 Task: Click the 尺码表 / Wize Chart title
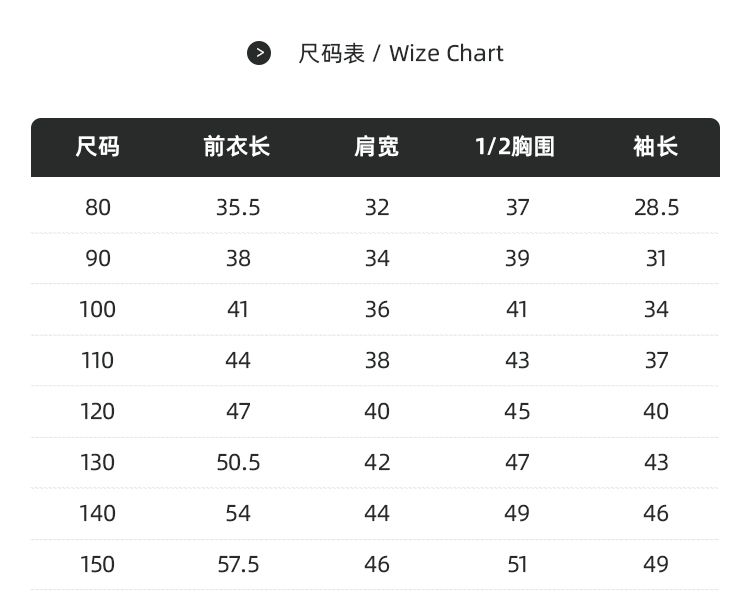click(401, 53)
